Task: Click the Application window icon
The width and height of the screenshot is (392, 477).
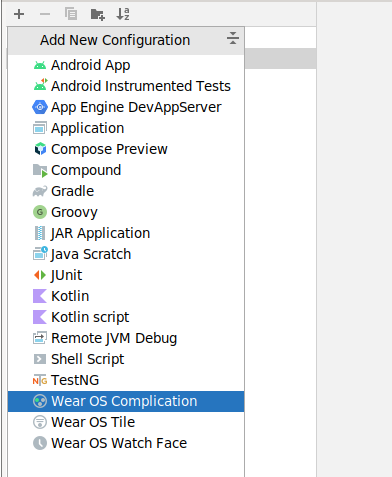Action: [x=40, y=128]
